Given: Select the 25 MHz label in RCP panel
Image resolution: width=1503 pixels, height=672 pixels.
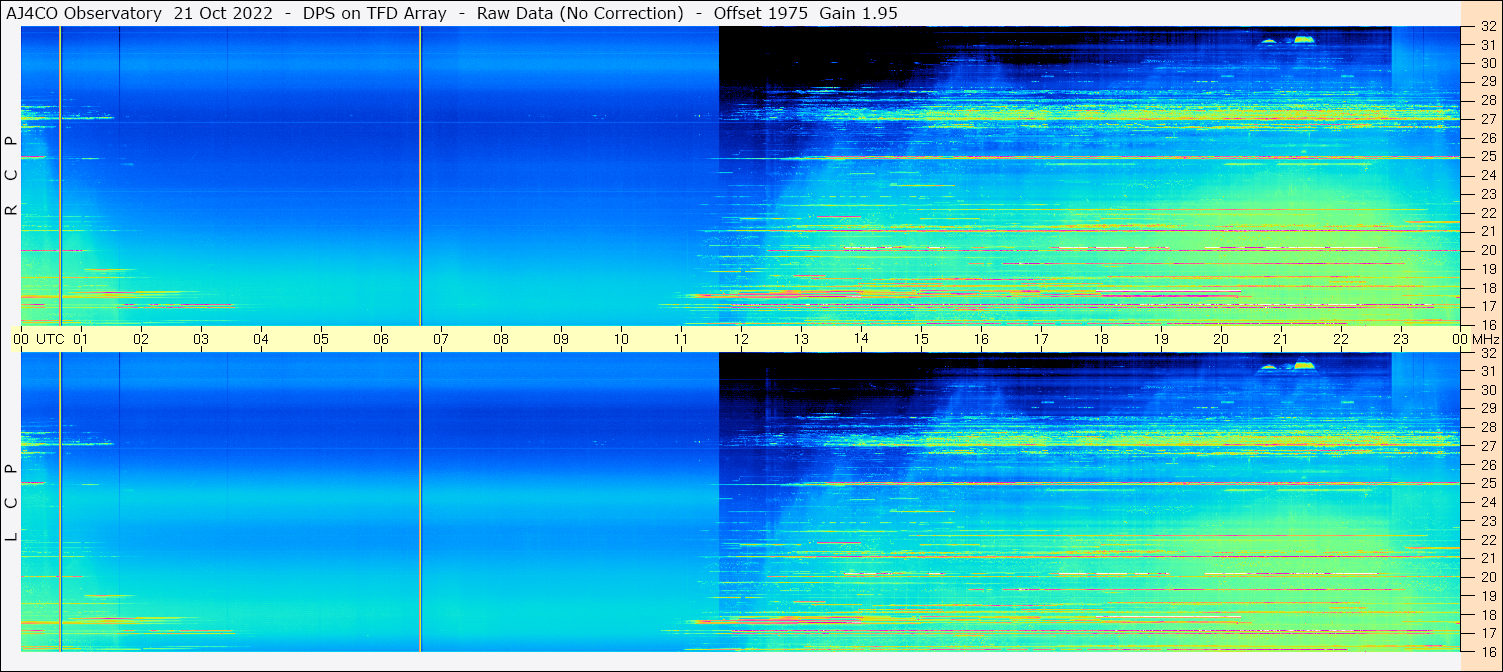Looking at the screenshot, I should click(x=1488, y=157).
